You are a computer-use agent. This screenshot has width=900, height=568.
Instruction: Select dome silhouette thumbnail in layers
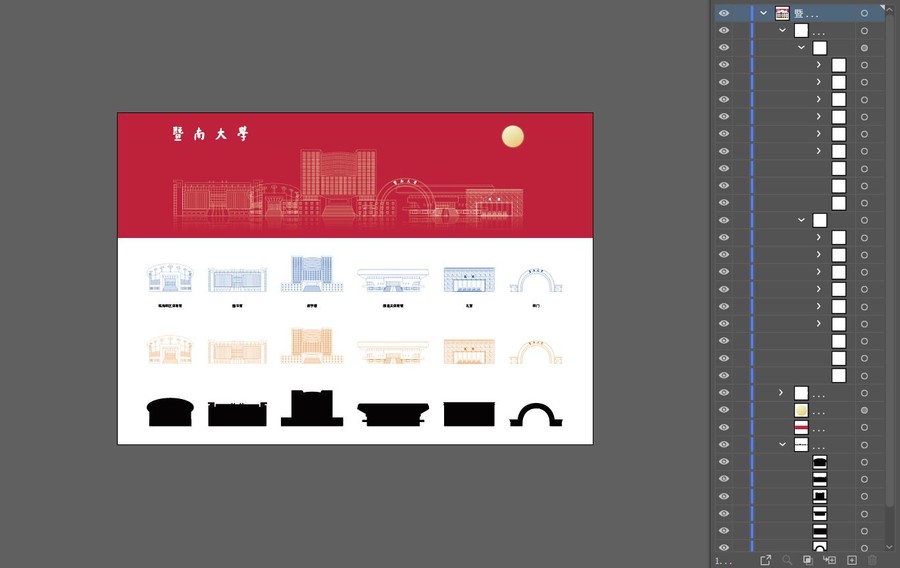(x=820, y=462)
